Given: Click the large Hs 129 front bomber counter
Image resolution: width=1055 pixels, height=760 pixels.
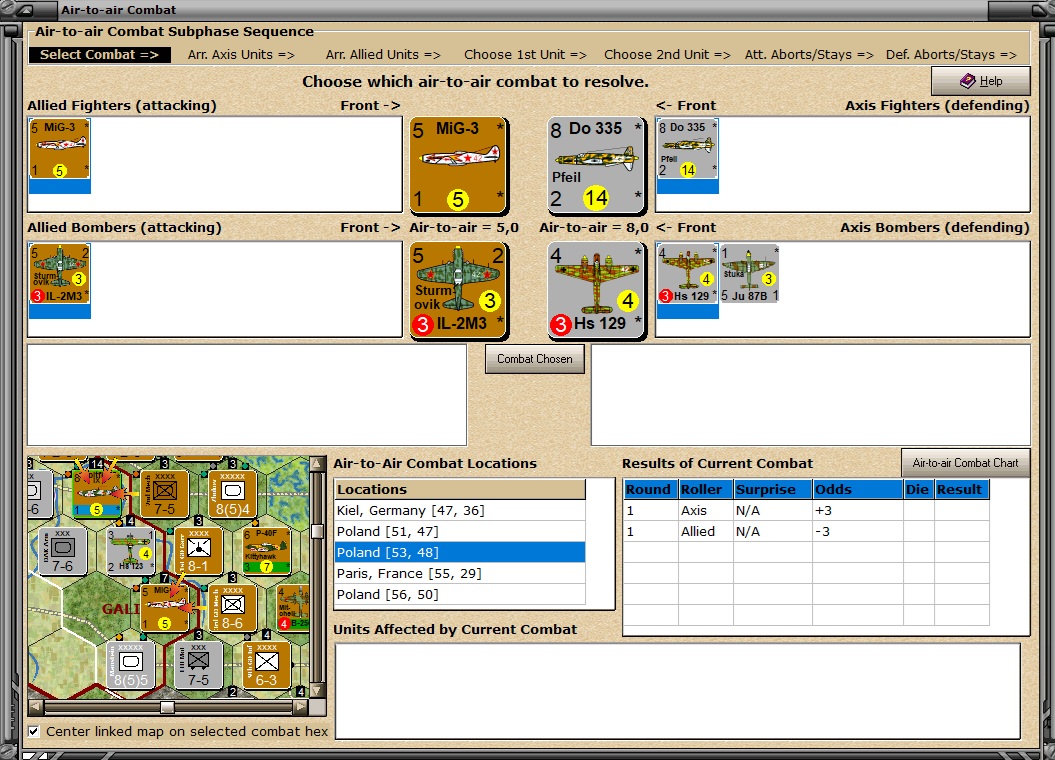Looking at the screenshot, I should point(596,291).
